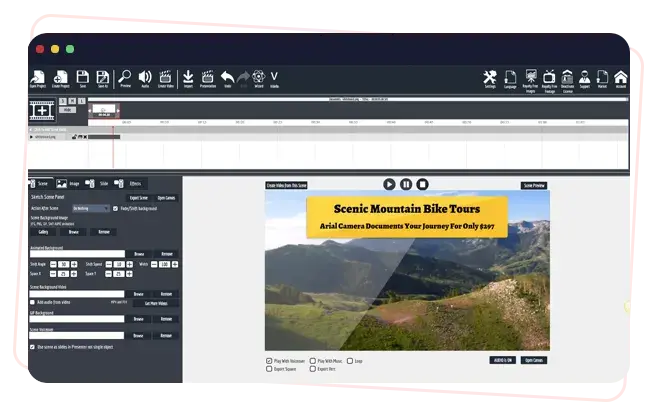Click the V toolbar icon
The image size is (662, 419).
click(274, 78)
